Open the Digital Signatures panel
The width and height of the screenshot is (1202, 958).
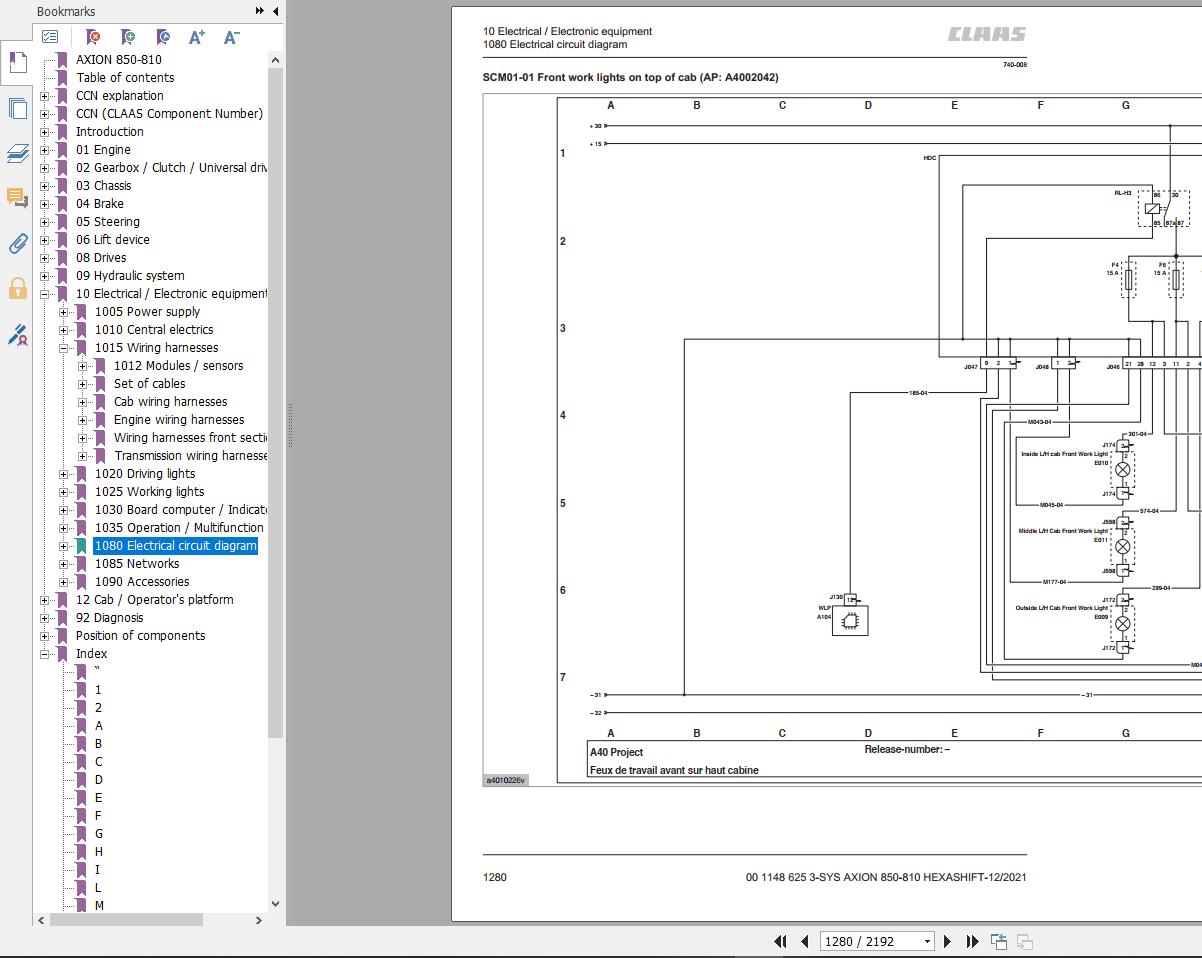click(17, 335)
